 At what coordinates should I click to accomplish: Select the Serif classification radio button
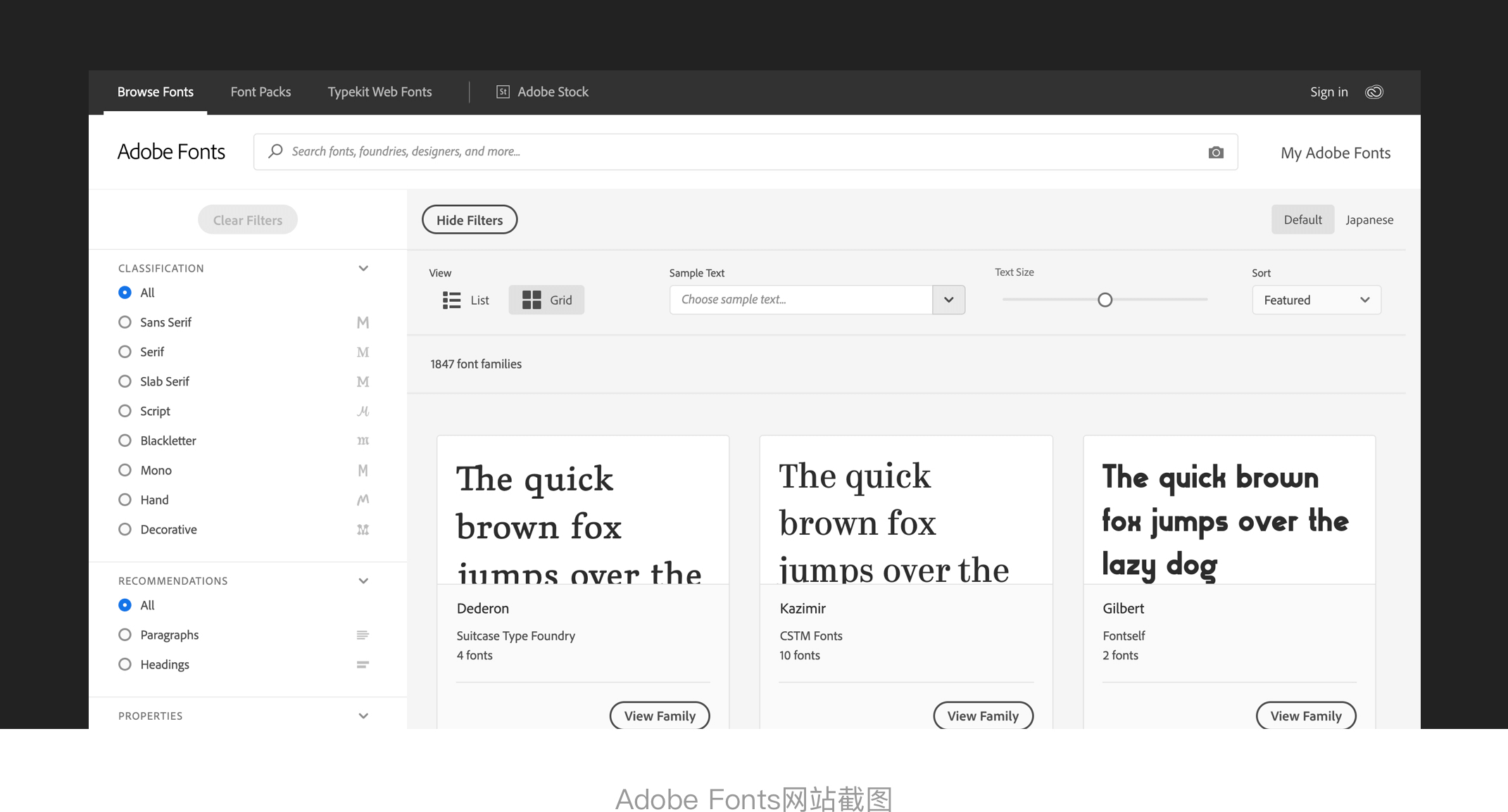(125, 352)
